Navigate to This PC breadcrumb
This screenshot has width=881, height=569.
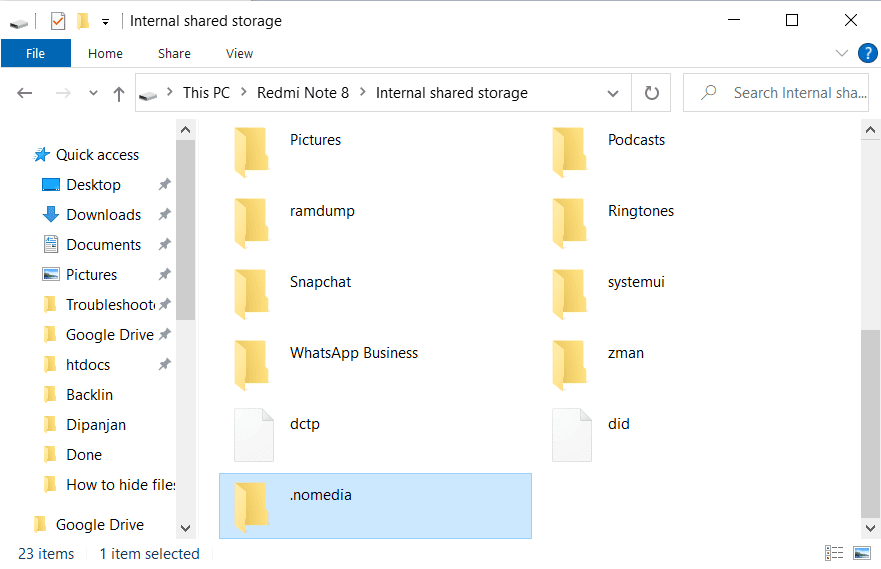click(206, 93)
